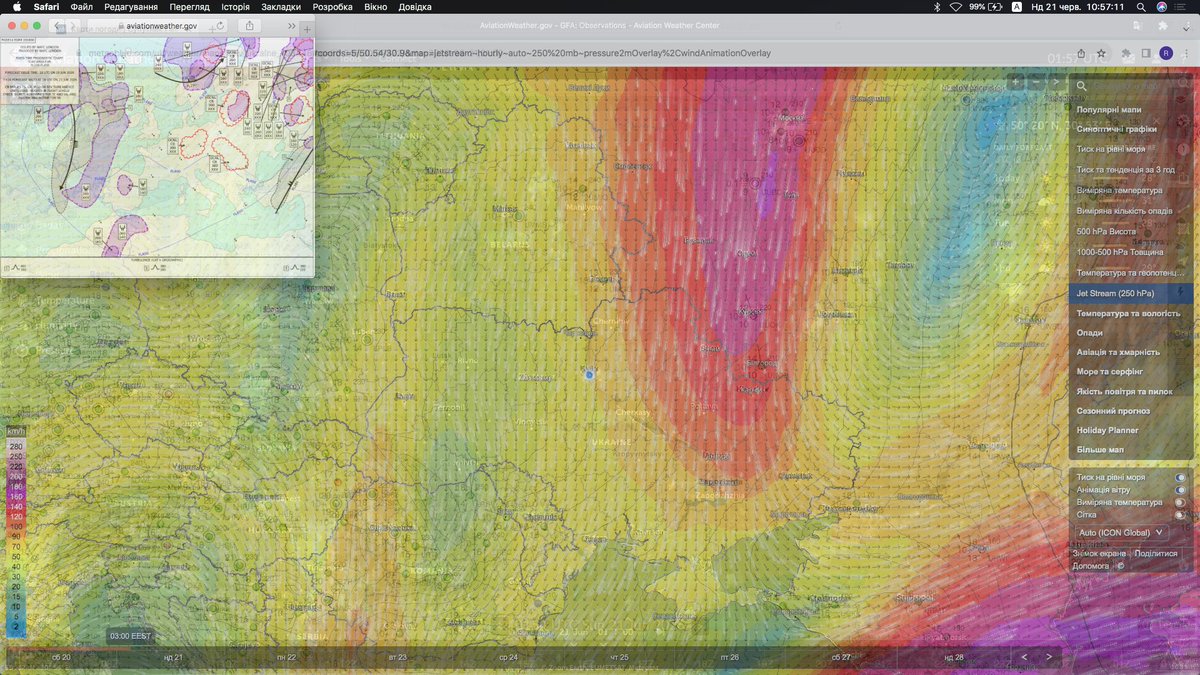Open the Файл menu

82,7
